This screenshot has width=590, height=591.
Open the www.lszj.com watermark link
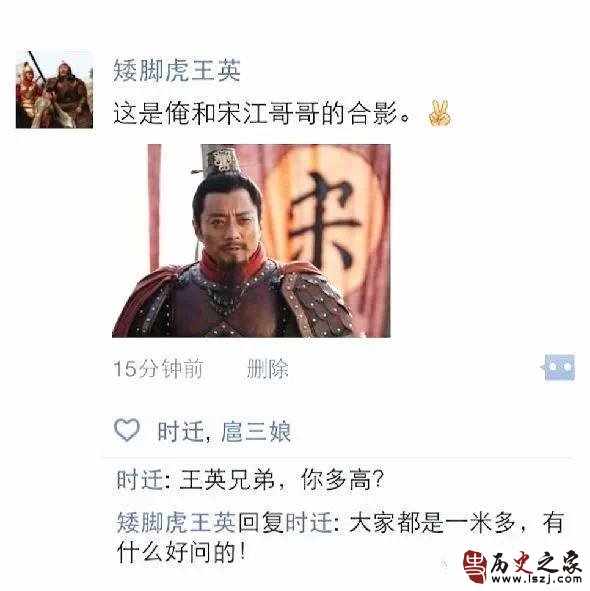click(x=535, y=579)
